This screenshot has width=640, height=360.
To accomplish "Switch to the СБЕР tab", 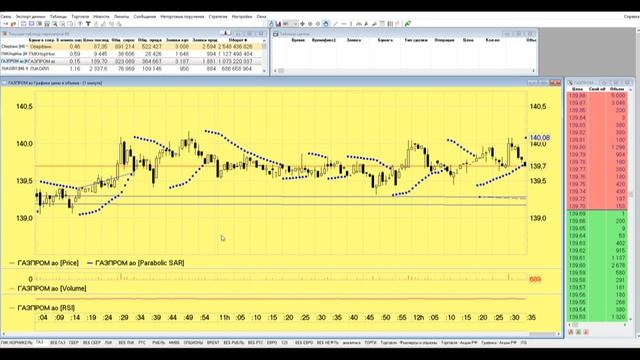I will point(73,342).
